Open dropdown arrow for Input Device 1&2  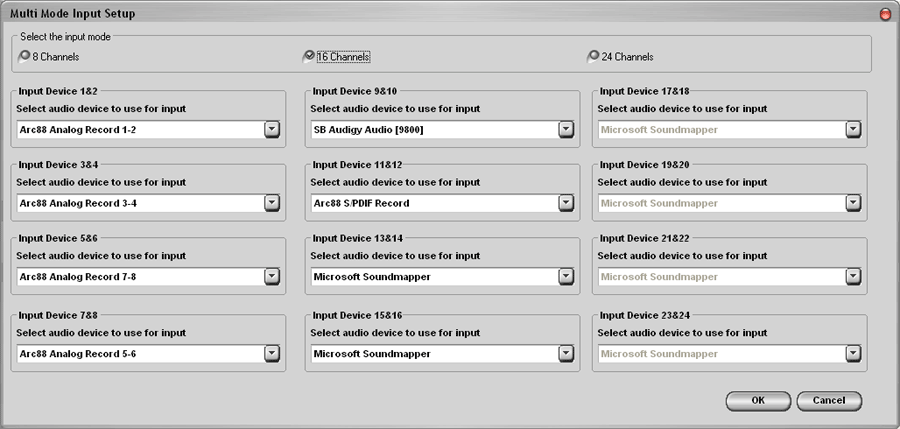click(x=272, y=129)
